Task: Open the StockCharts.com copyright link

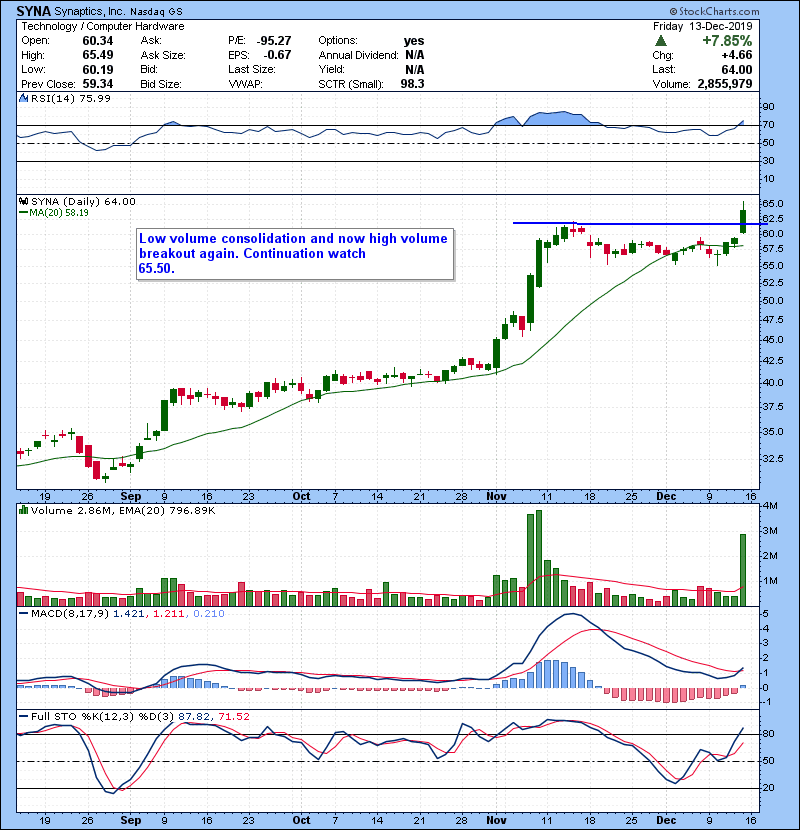Action: click(714, 11)
